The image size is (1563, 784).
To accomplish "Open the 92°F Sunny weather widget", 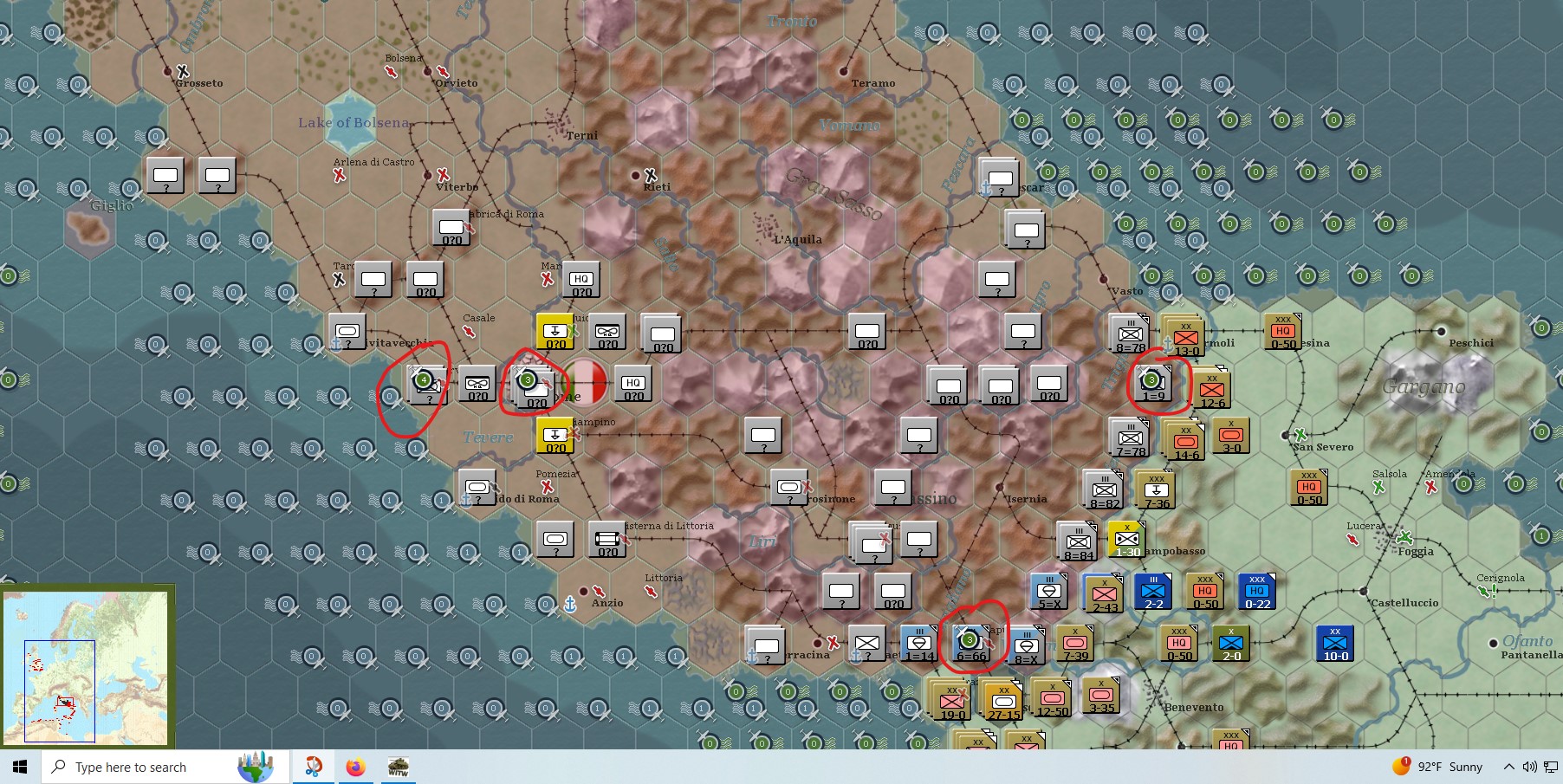I will tap(1437, 767).
